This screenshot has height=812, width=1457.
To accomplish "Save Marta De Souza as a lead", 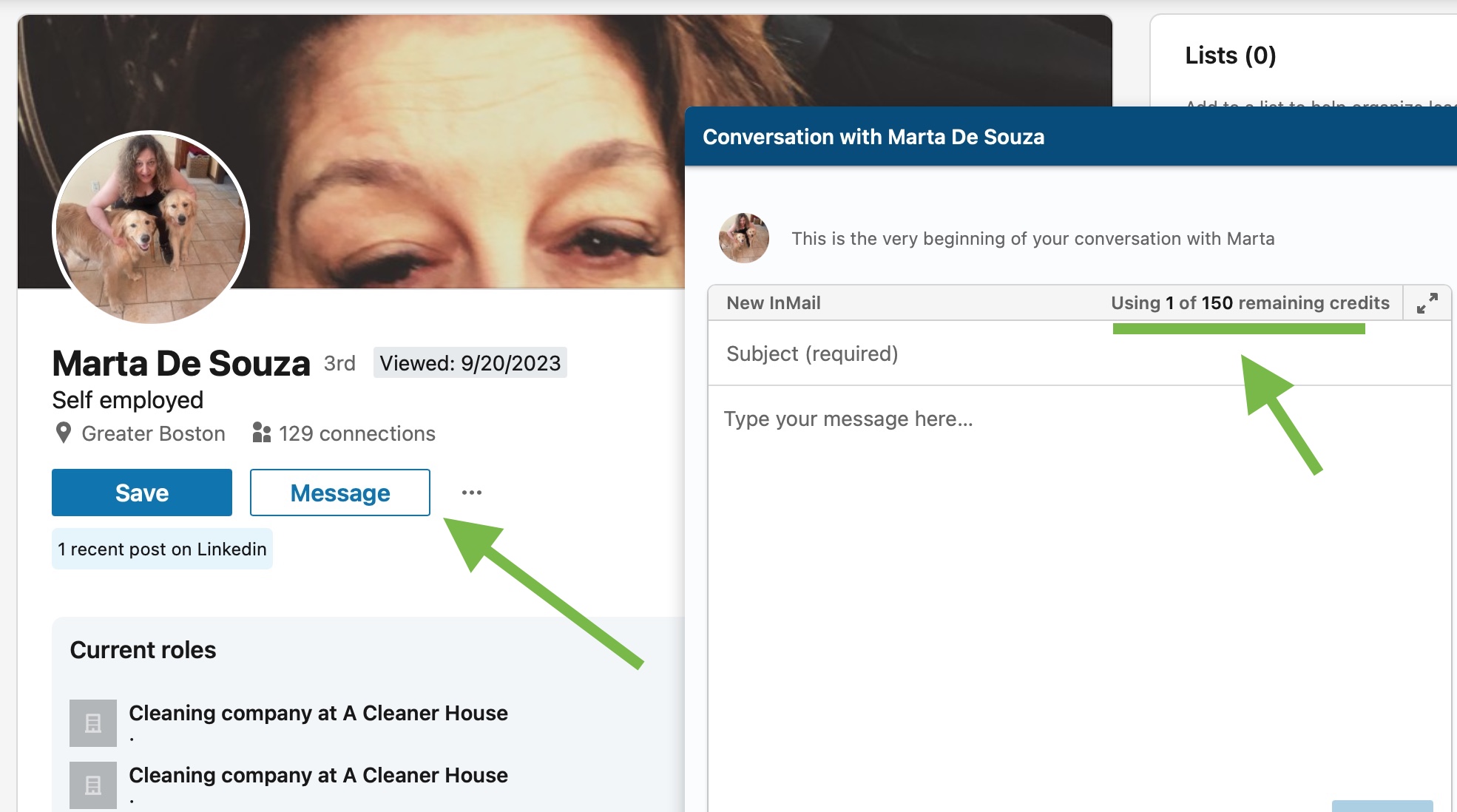I will 142,493.
